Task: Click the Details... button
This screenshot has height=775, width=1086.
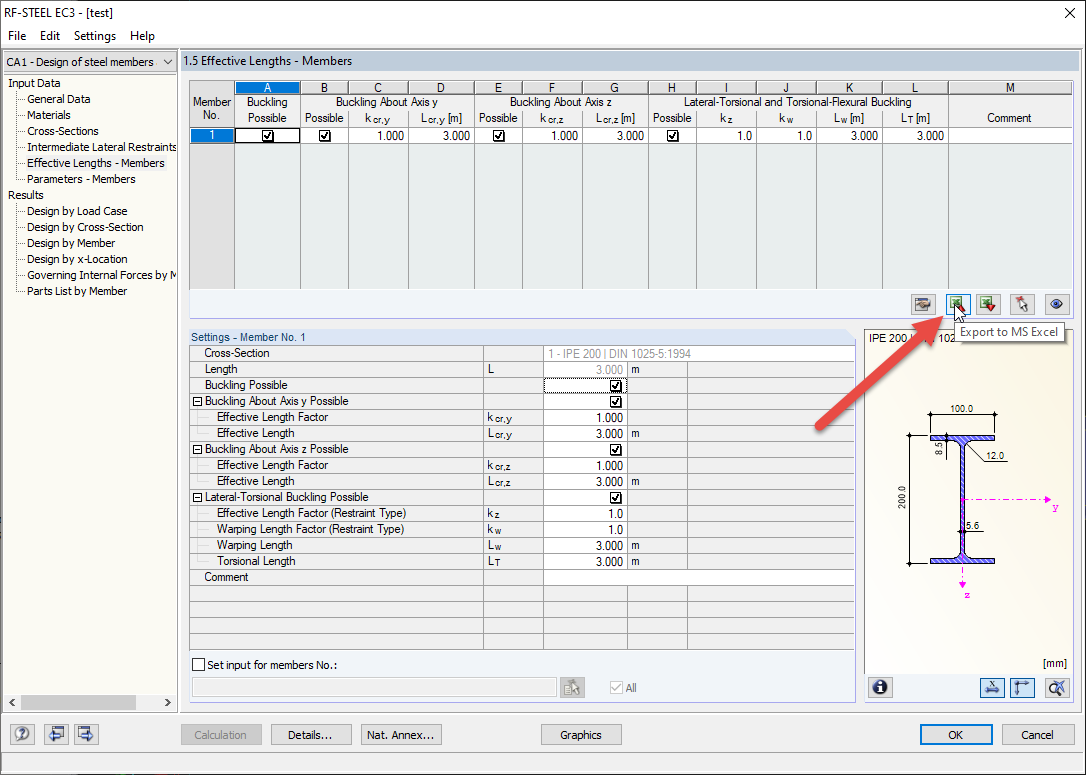Action: point(310,735)
